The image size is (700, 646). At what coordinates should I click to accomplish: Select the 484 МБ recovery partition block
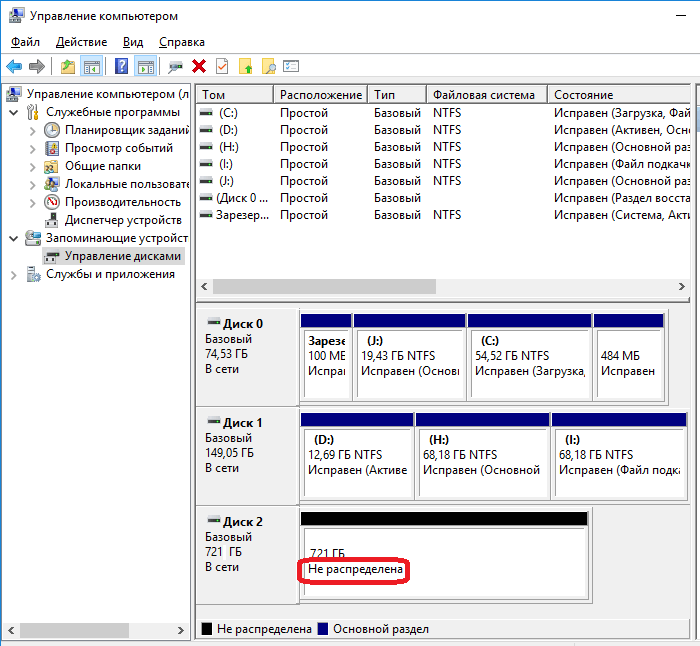point(629,357)
